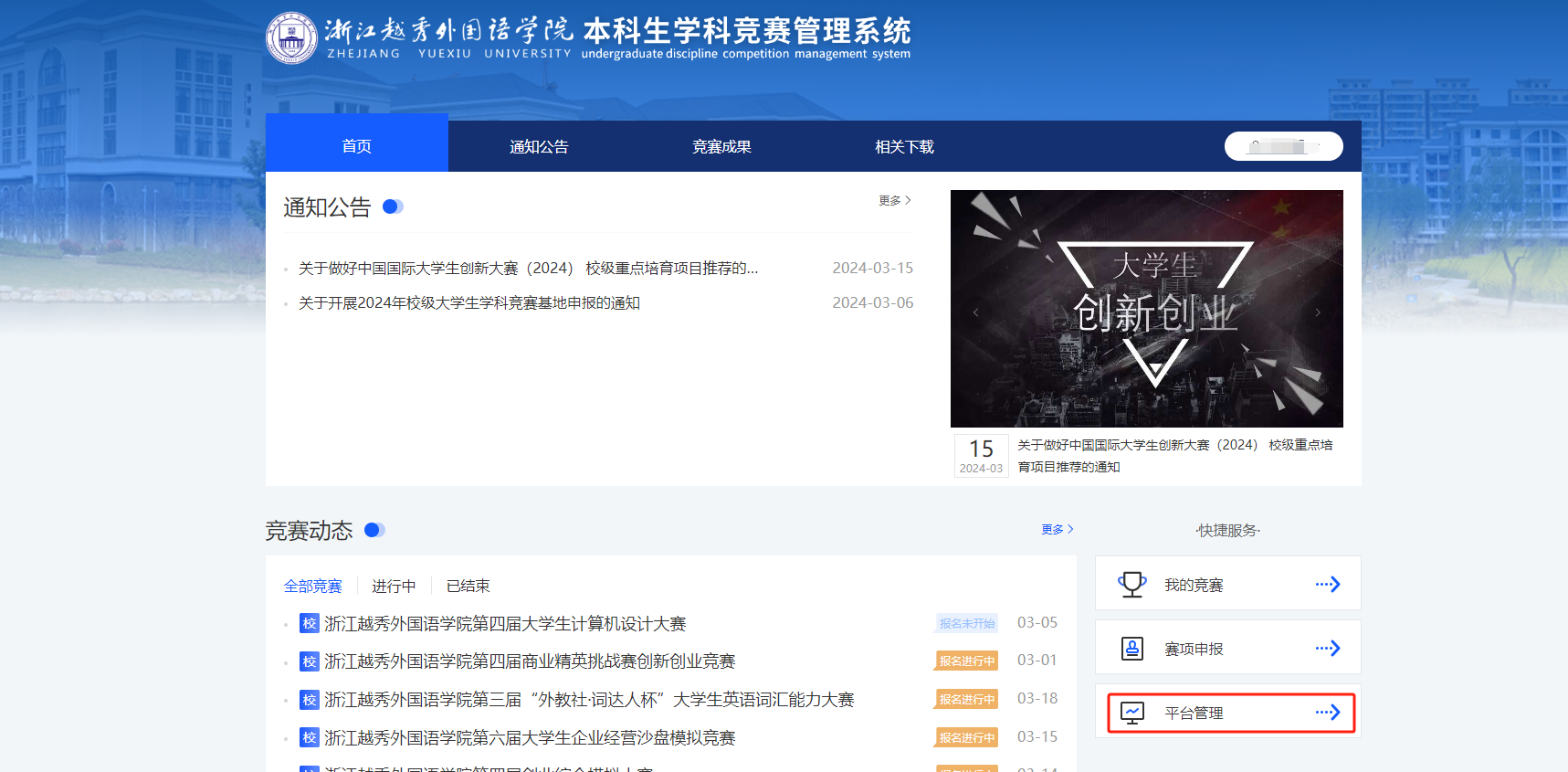
Task: Click the 我的竞赛 trophy icon
Action: [x=1132, y=584]
